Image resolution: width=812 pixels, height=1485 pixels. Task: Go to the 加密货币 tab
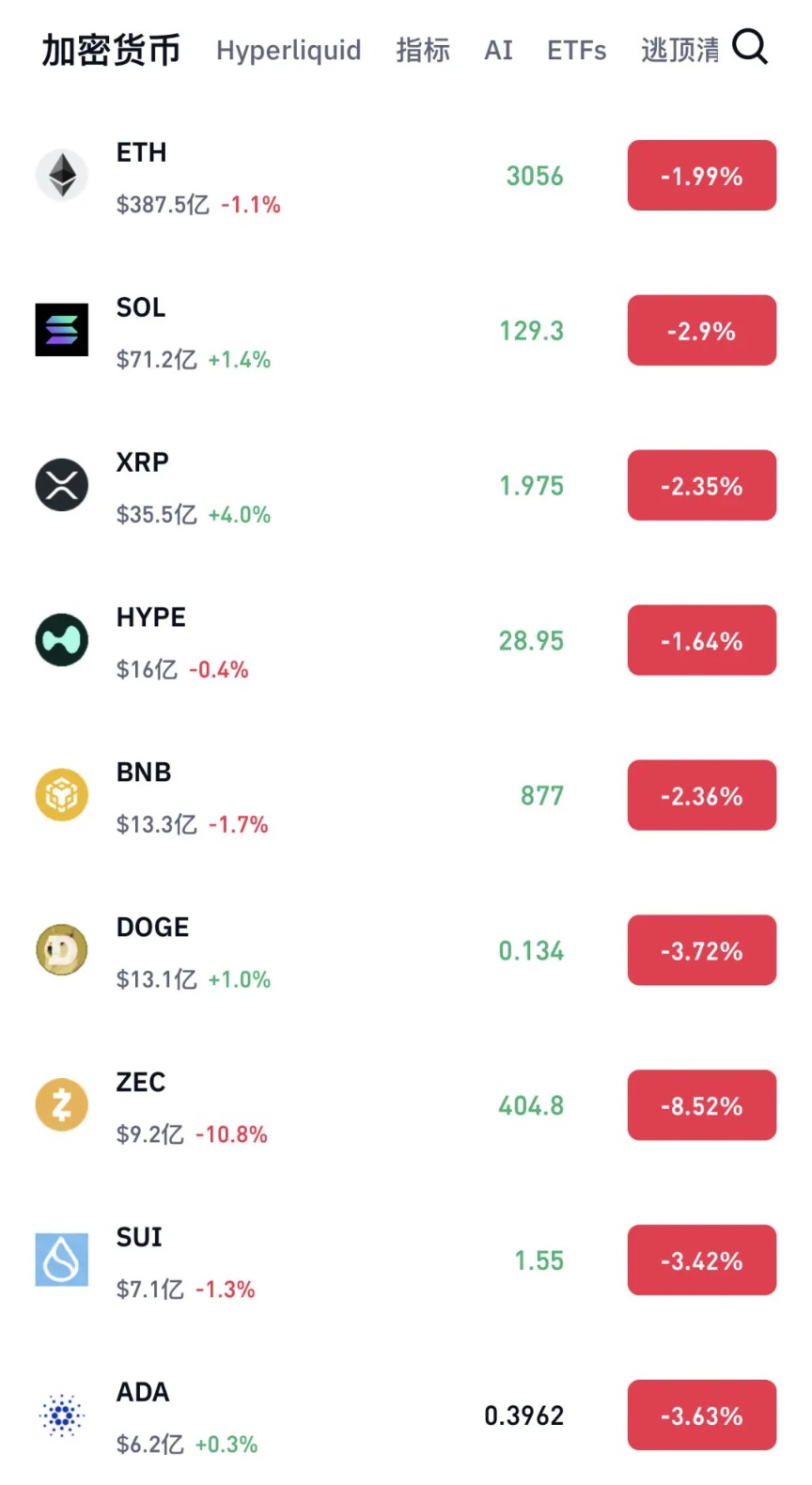[x=111, y=50]
